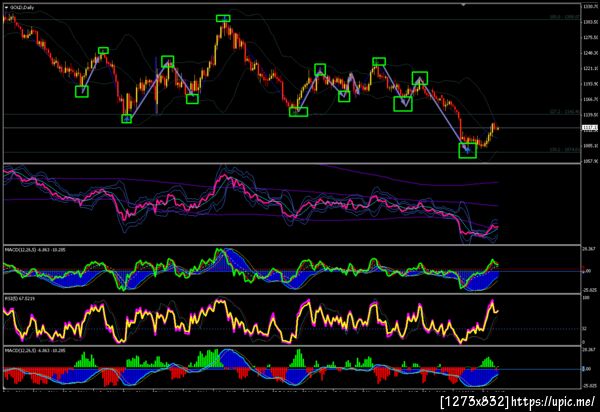The width and height of the screenshot is (600, 412).
Task: Select MACD(12,26,5) label in green-line MACD pane
Action: (x=35, y=250)
